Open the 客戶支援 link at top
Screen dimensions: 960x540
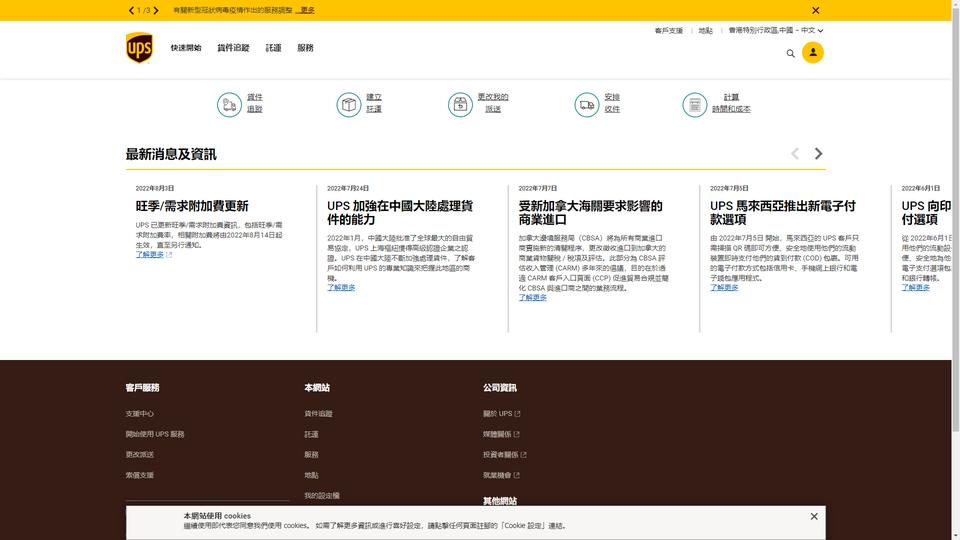click(x=669, y=31)
